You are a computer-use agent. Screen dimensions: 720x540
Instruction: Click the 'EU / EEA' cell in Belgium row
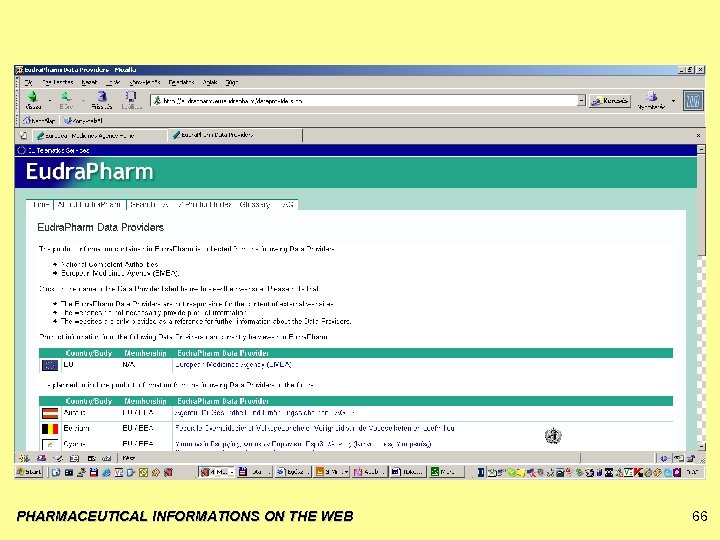click(x=138, y=428)
